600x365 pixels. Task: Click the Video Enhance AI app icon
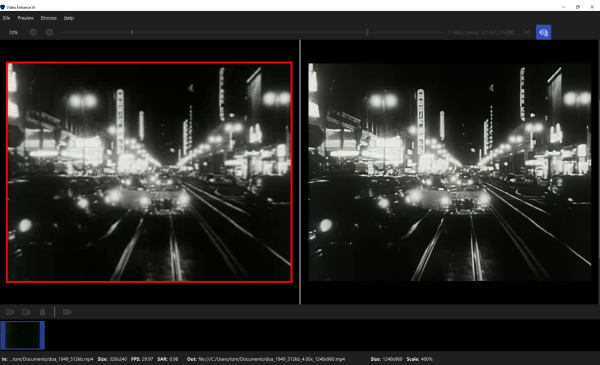(3, 7)
